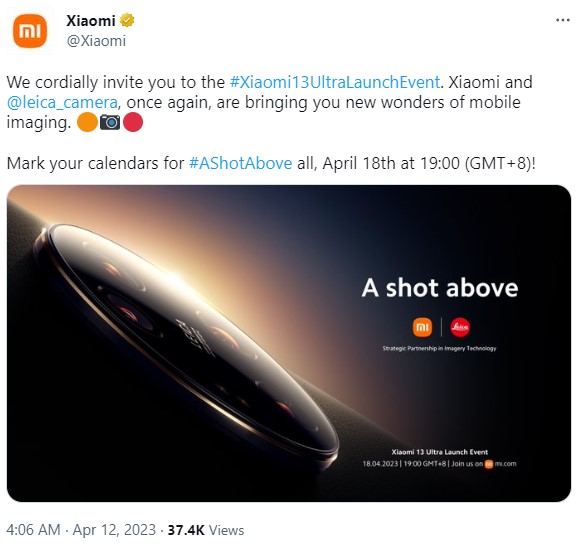Click the Mi logo in the poster

coord(422,327)
